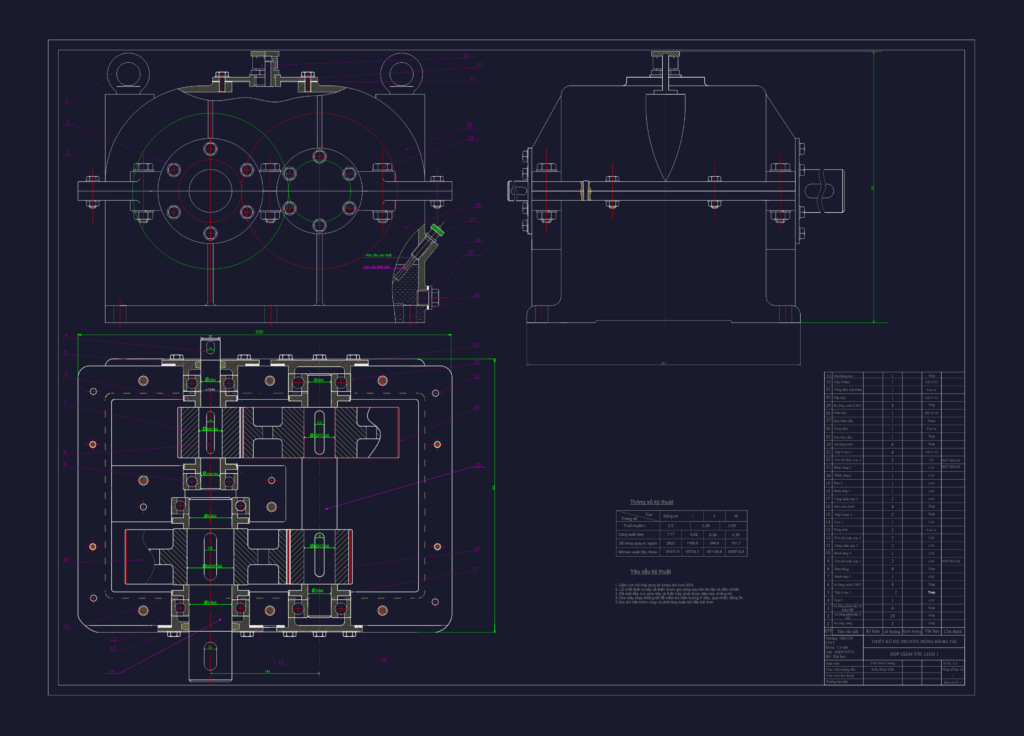Viewport: 1024px width, 736px height.
Task: Select technical requirement line 1 text
Action: [654, 585]
